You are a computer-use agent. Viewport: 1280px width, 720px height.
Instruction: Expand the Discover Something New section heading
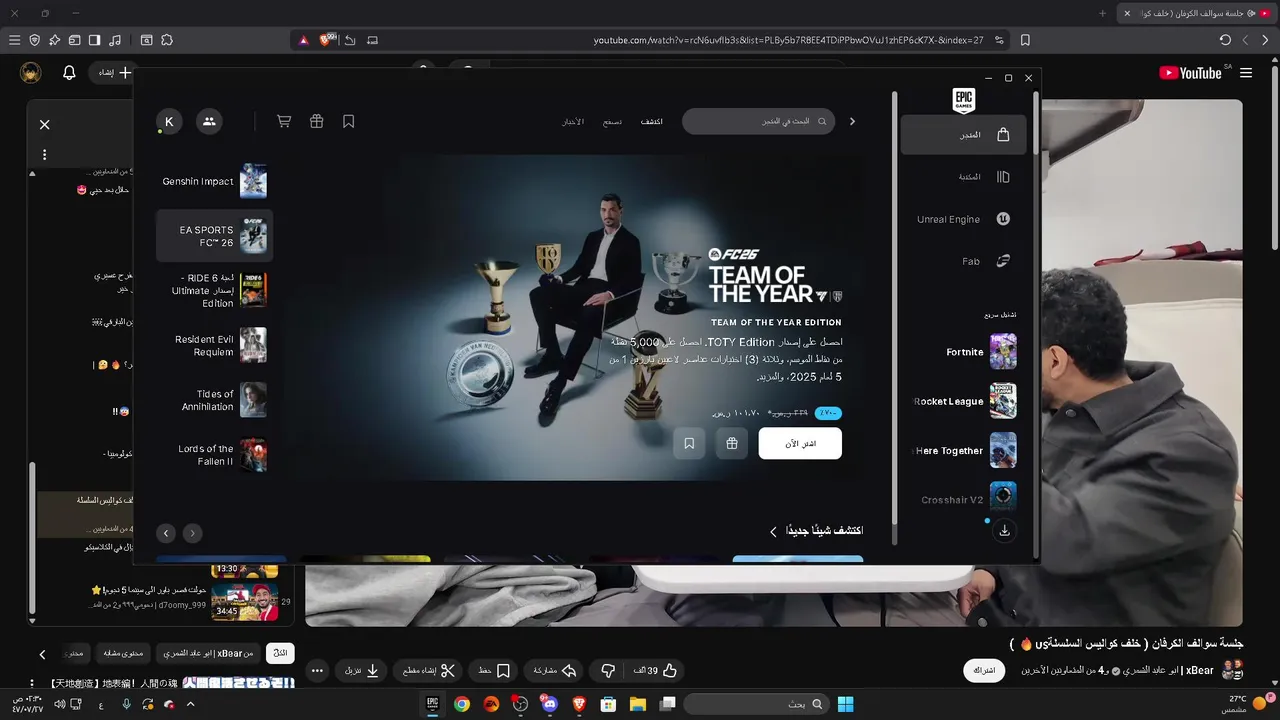click(x=815, y=531)
